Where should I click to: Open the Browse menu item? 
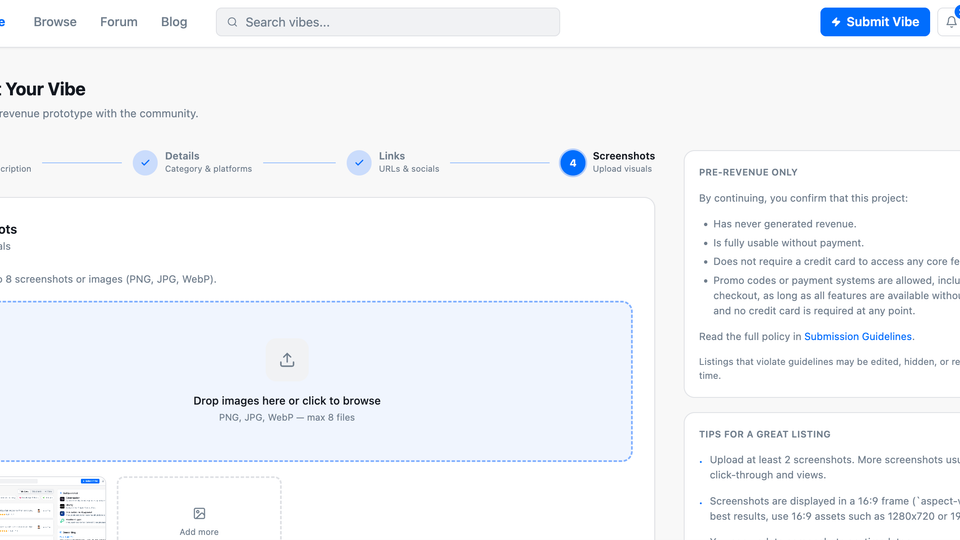coord(55,22)
